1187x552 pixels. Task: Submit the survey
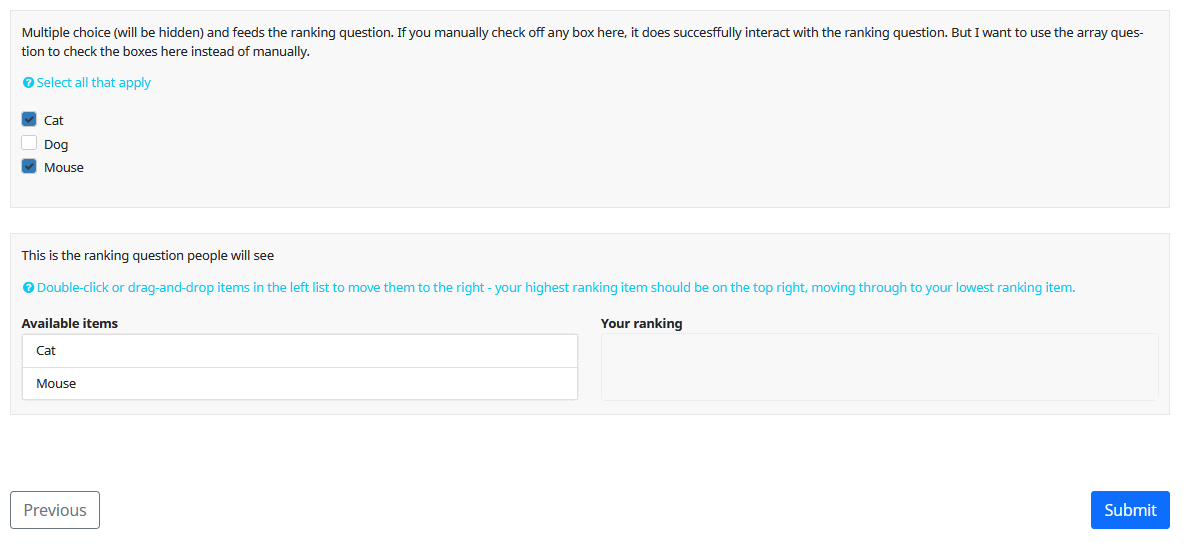coord(1129,510)
